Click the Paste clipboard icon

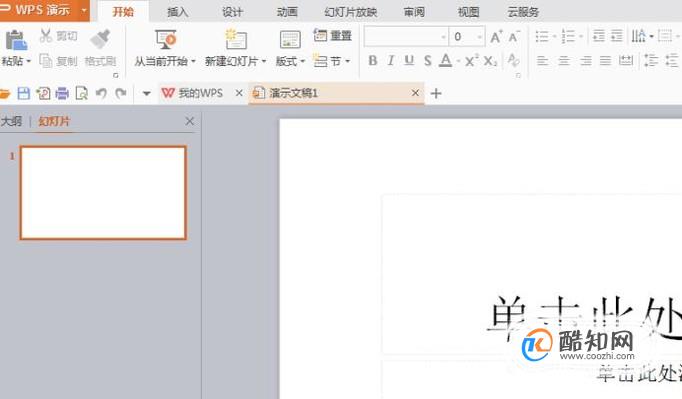point(16,40)
